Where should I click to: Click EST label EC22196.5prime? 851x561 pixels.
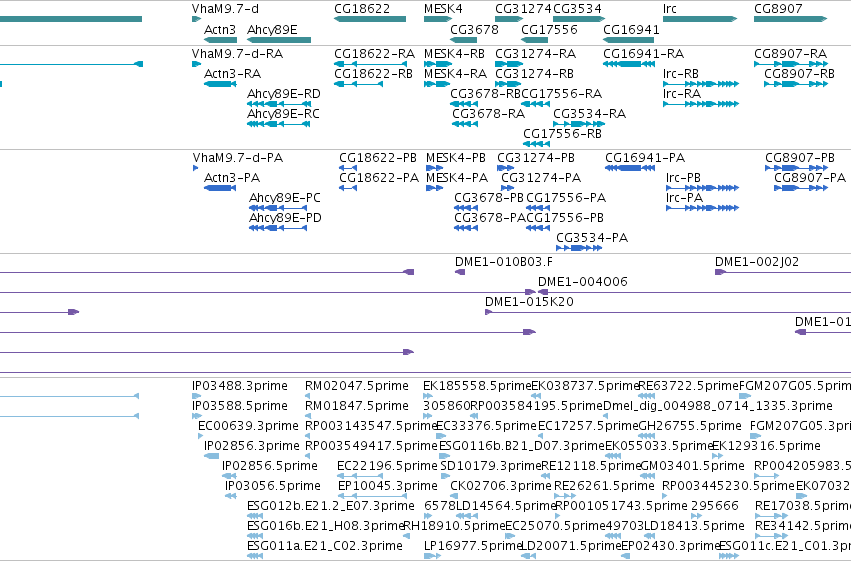[x=387, y=467]
